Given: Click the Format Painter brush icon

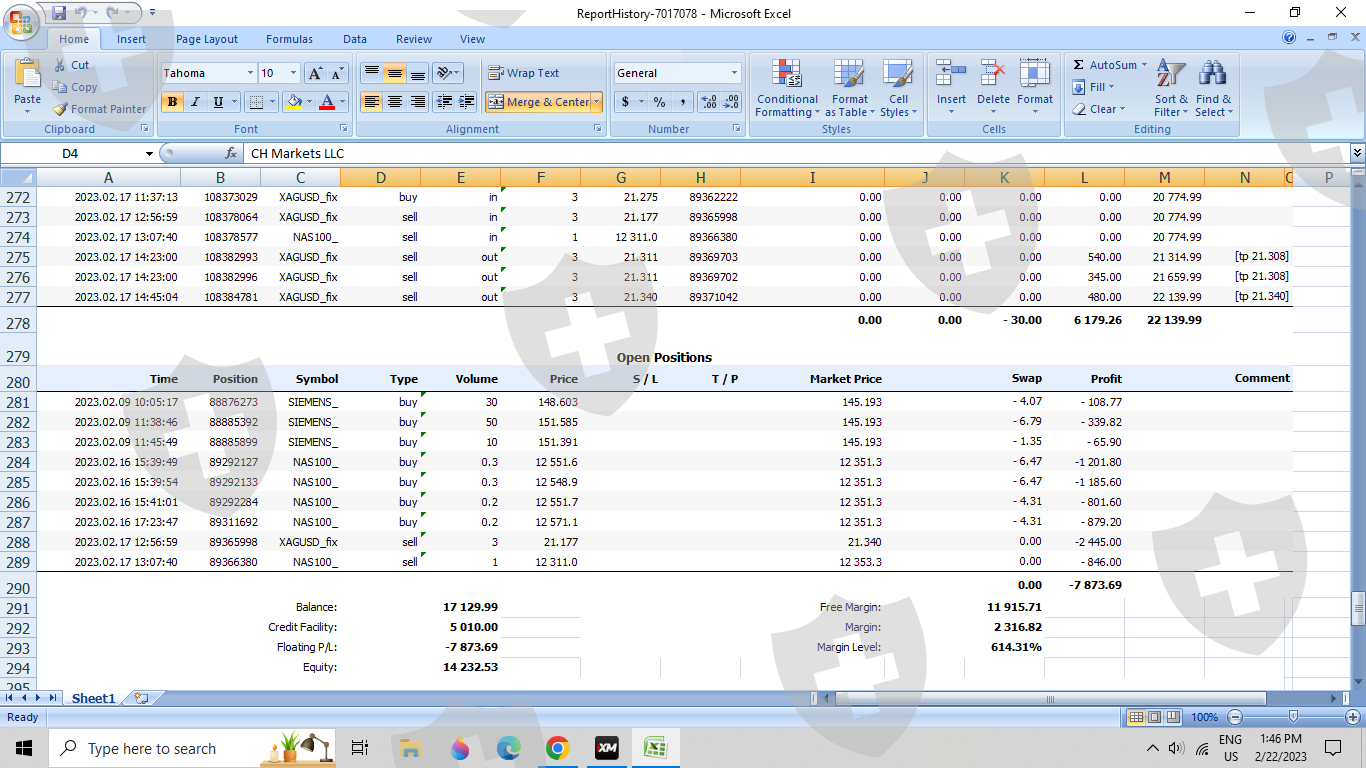Looking at the screenshot, I should coord(61,109).
